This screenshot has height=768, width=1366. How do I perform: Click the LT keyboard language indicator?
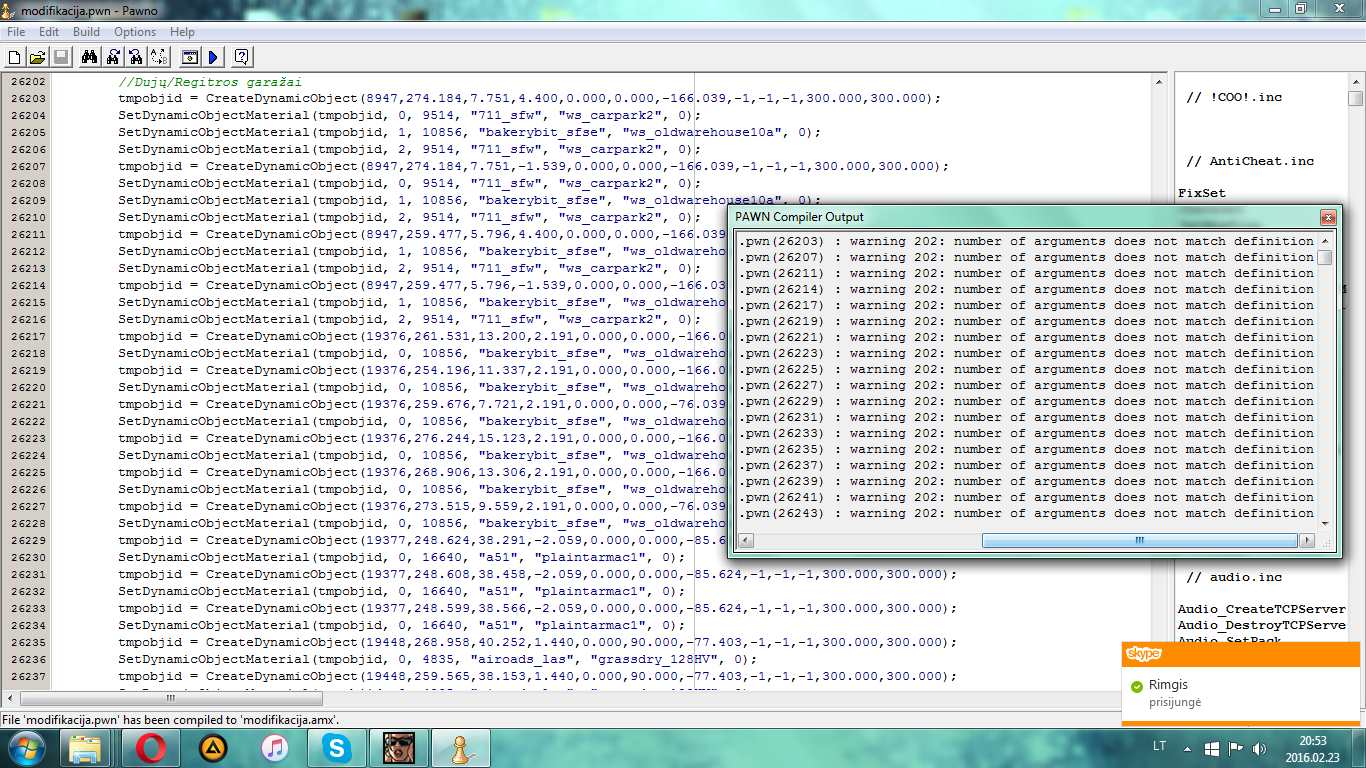click(1160, 747)
